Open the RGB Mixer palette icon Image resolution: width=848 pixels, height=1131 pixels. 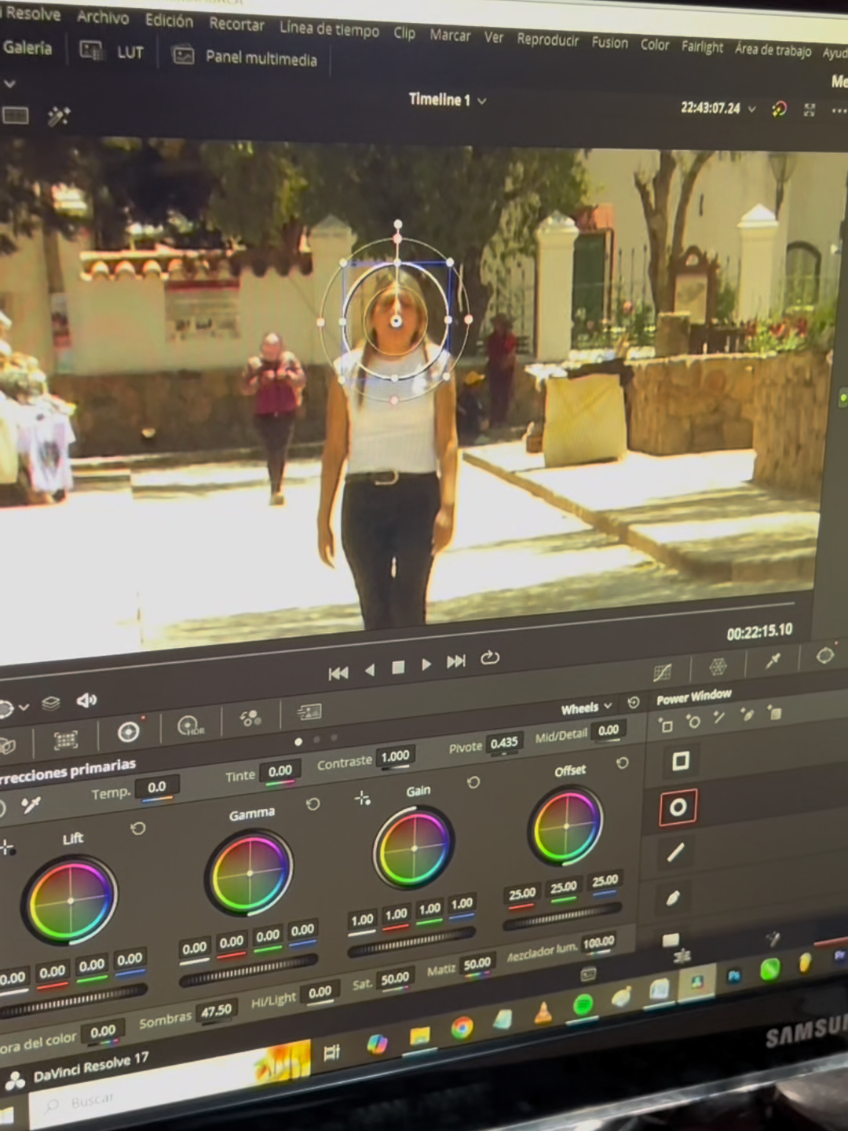click(250, 718)
